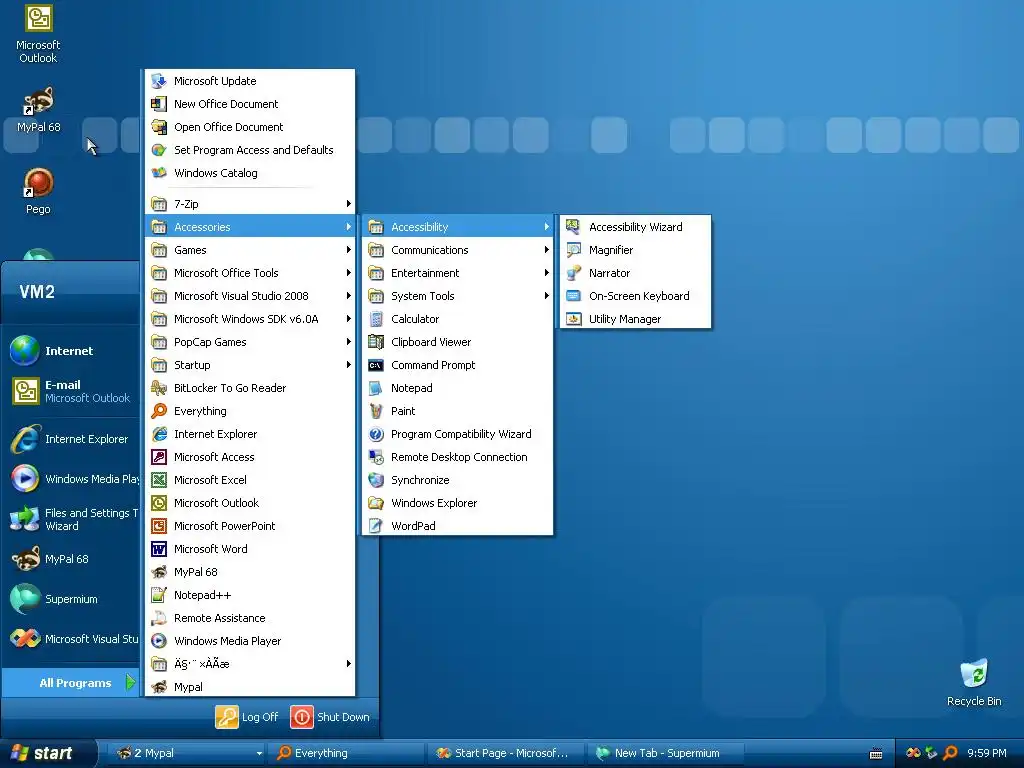Expand the PopCap Games arrow
This screenshot has height=768, width=1024.
pos(349,342)
